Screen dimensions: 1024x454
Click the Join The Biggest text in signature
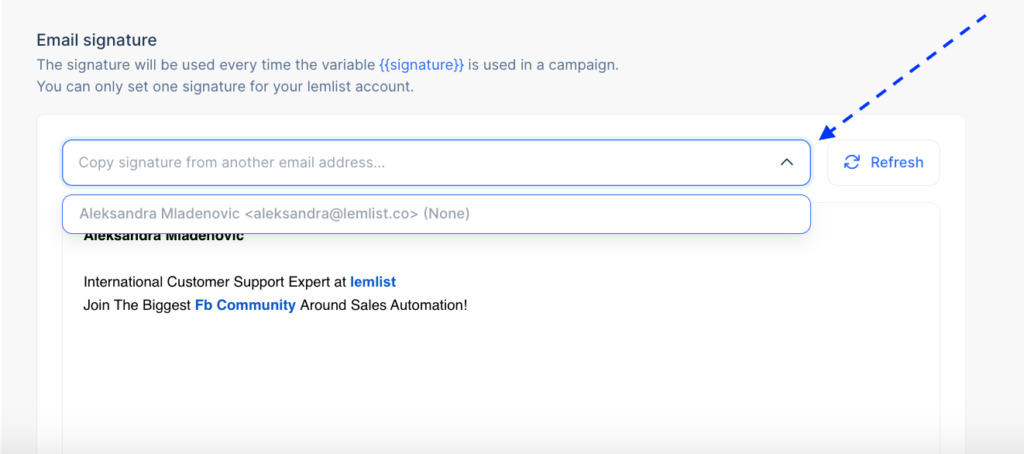[x=137, y=305]
